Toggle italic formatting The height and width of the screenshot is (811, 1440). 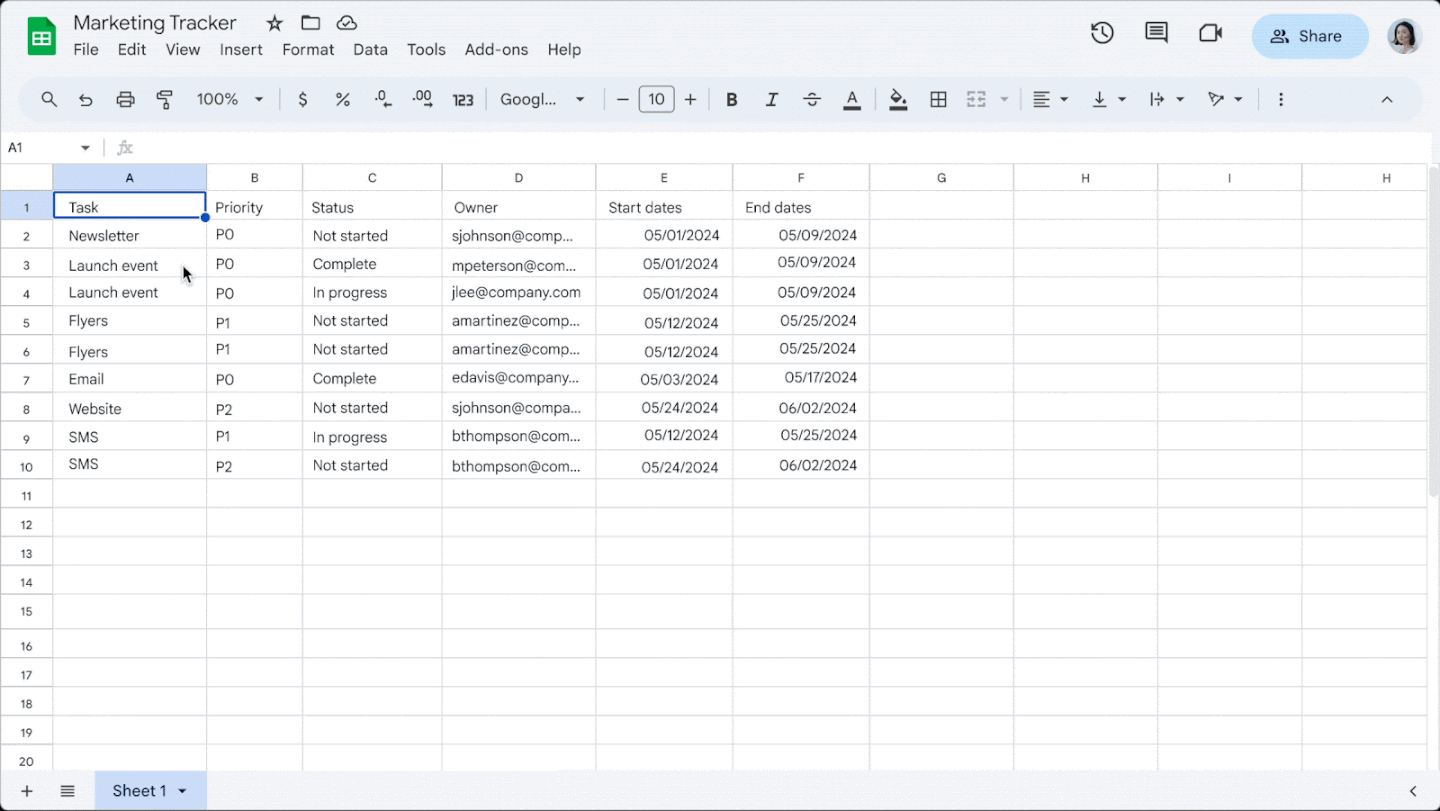[x=771, y=99]
